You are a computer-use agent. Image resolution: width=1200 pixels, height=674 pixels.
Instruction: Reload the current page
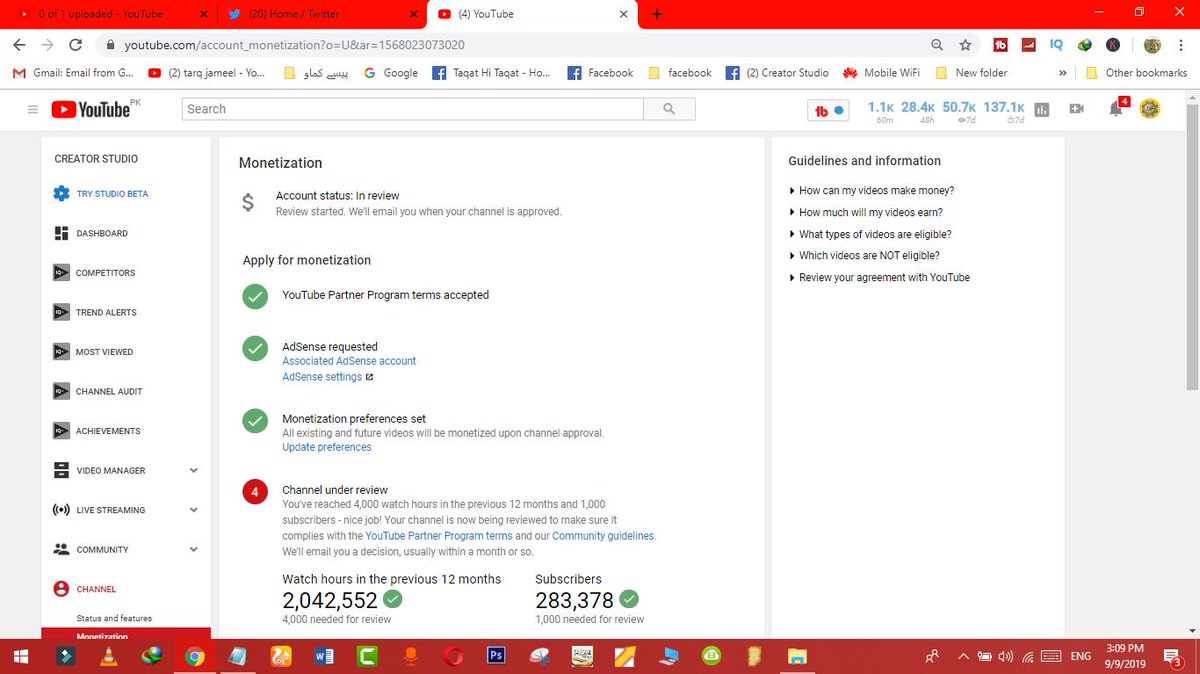point(75,45)
